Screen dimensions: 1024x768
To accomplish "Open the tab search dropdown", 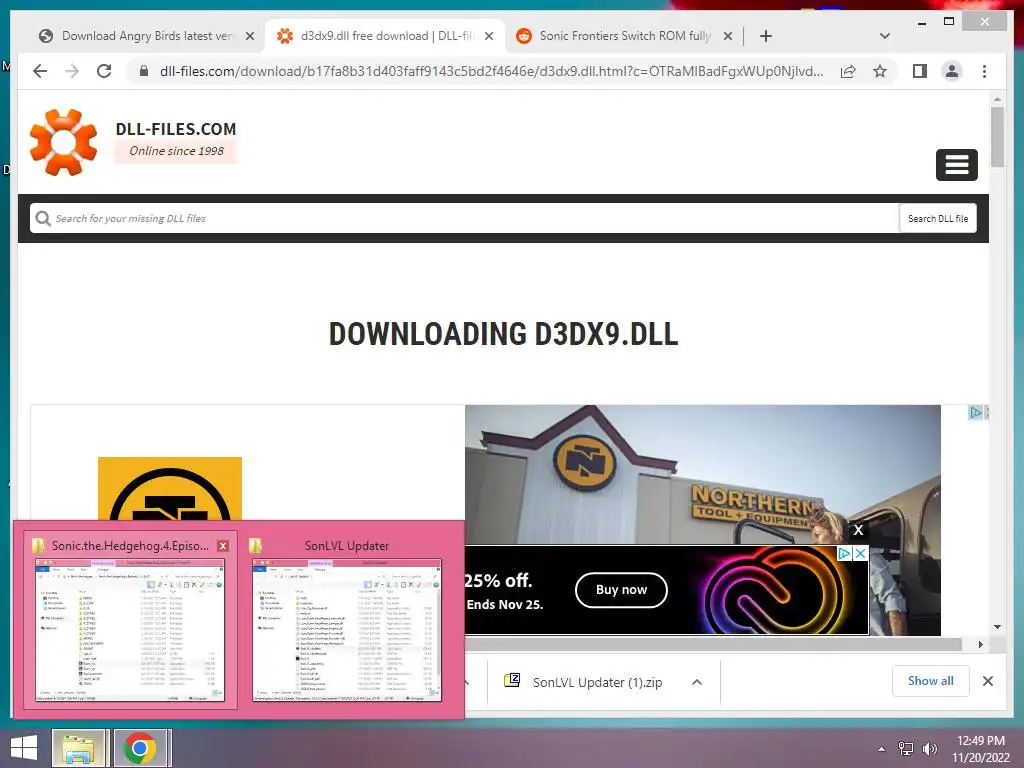I will tap(884, 36).
